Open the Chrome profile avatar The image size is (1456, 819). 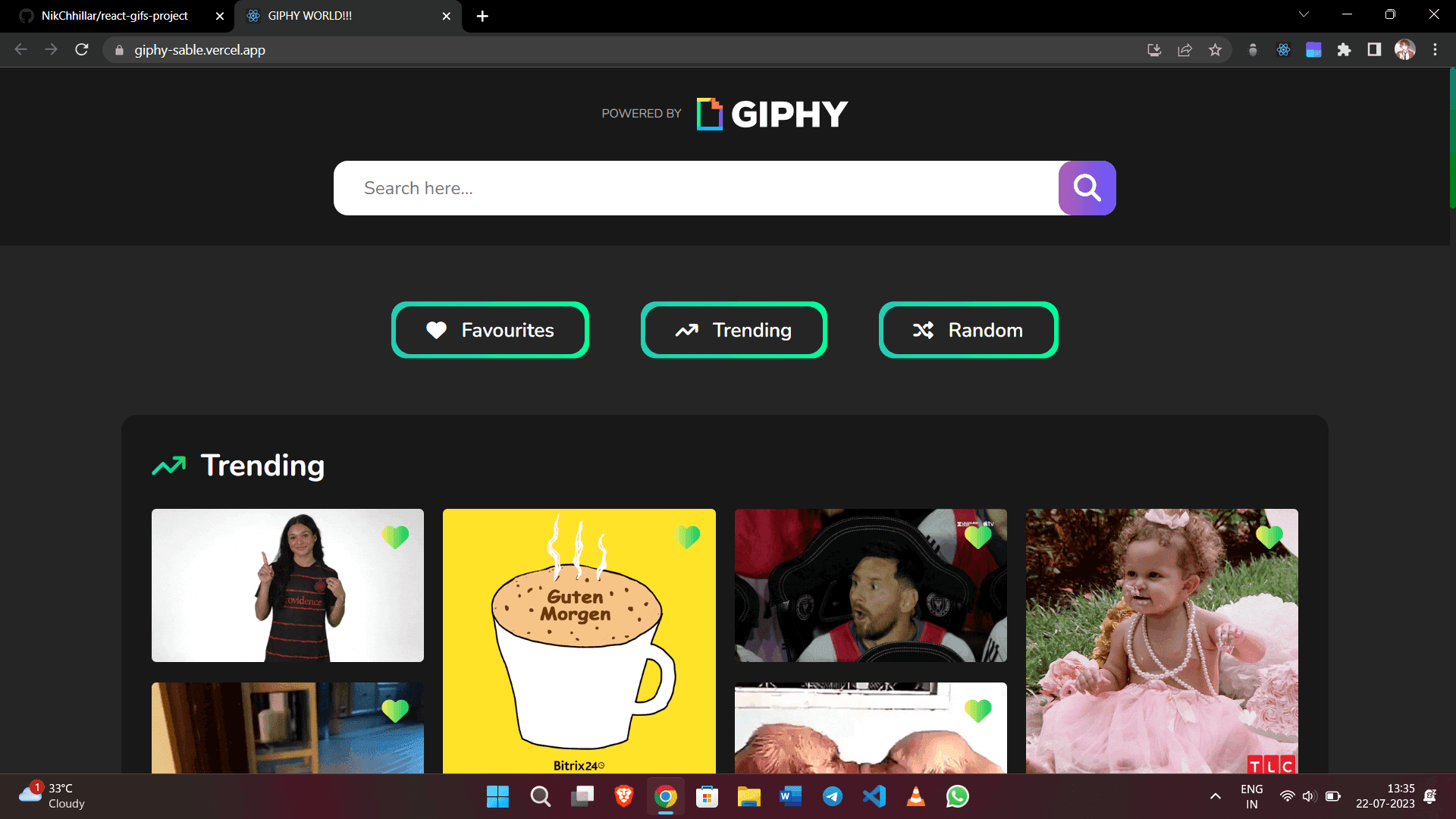tap(1404, 50)
